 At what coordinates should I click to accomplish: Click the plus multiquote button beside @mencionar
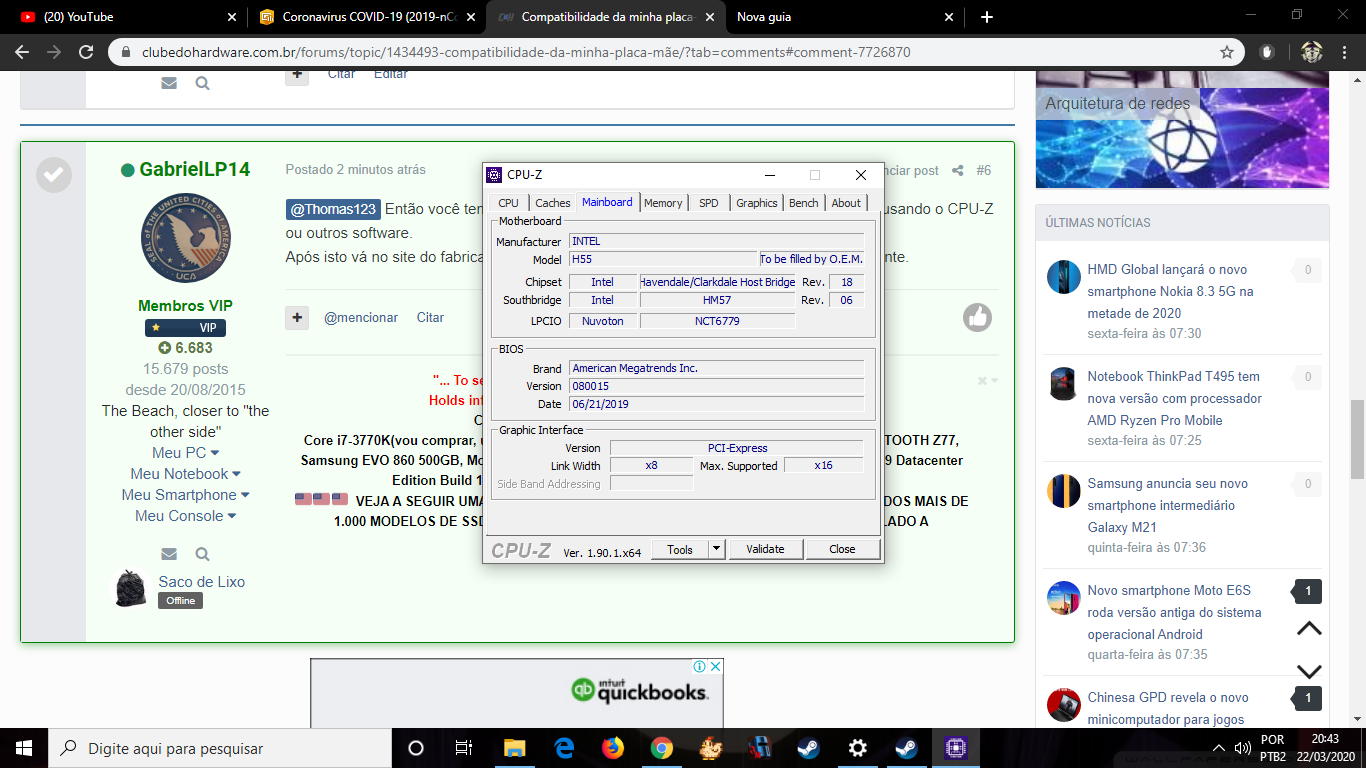[x=297, y=317]
